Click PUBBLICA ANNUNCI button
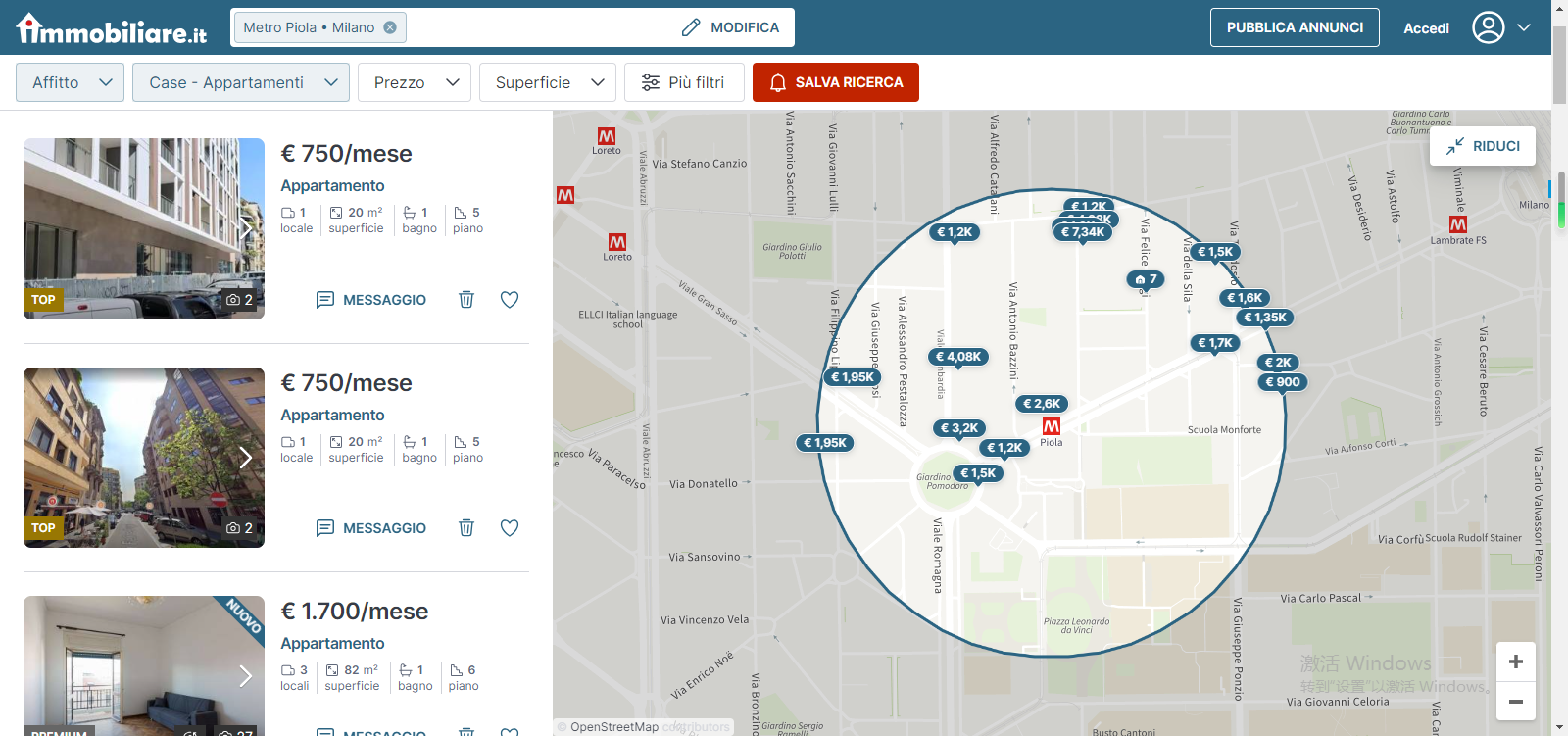Viewport: 1568px width, 736px height. pos(1295,27)
